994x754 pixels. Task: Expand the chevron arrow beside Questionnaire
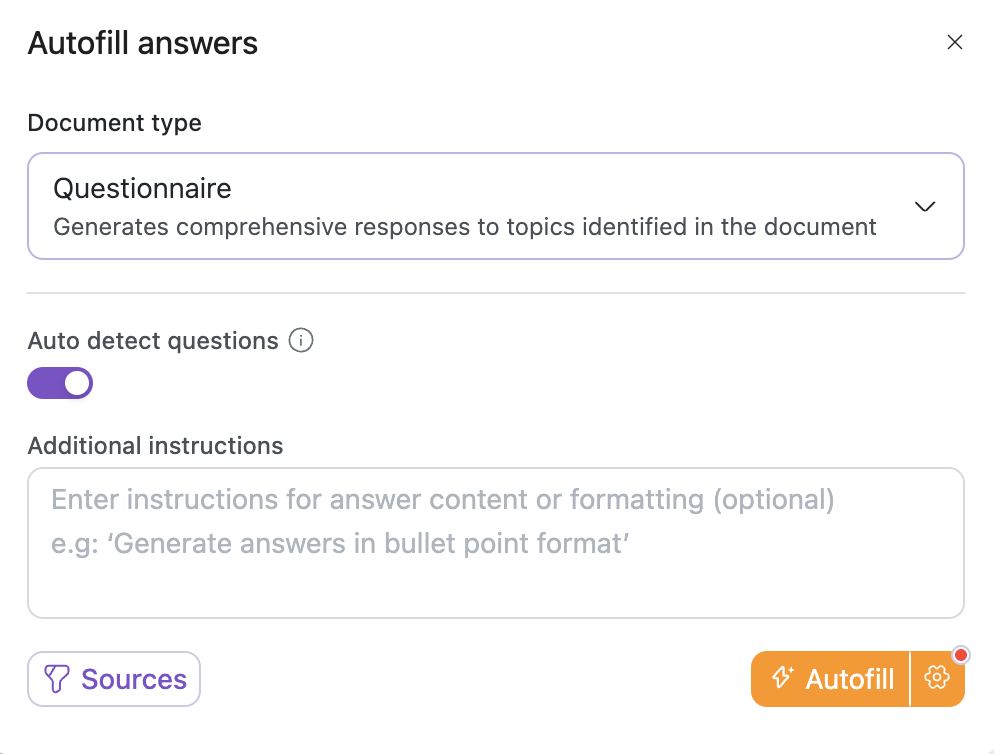click(925, 206)
